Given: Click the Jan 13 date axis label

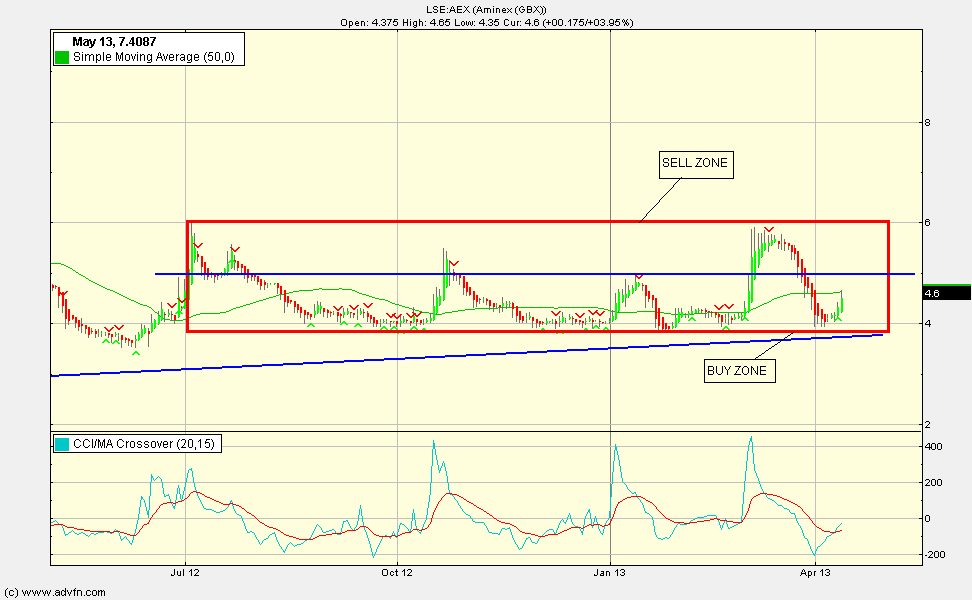Looking at the screenshot, I should pyautogui.click(x=609, y=574).
